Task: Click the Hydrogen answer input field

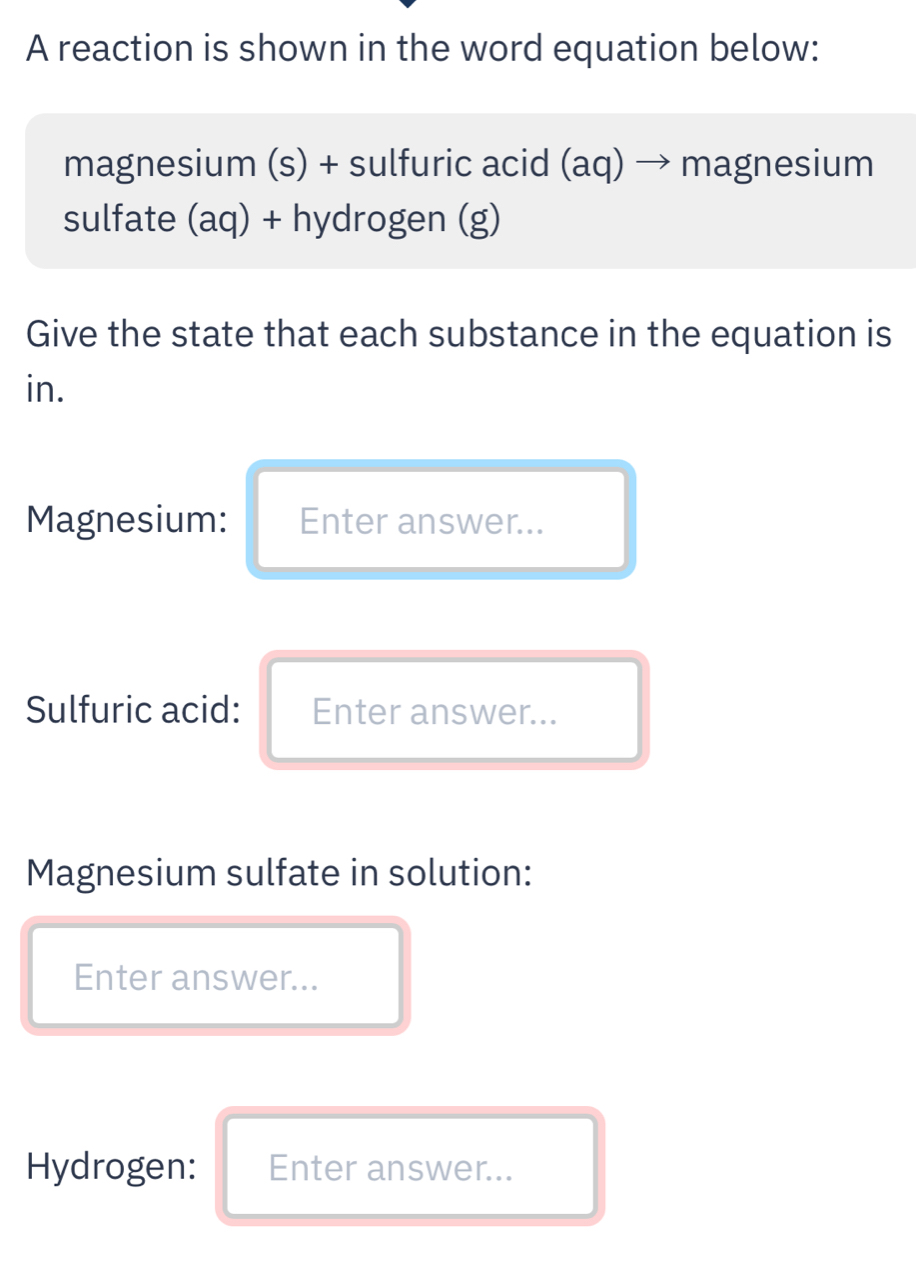Action: point(410,1167)
